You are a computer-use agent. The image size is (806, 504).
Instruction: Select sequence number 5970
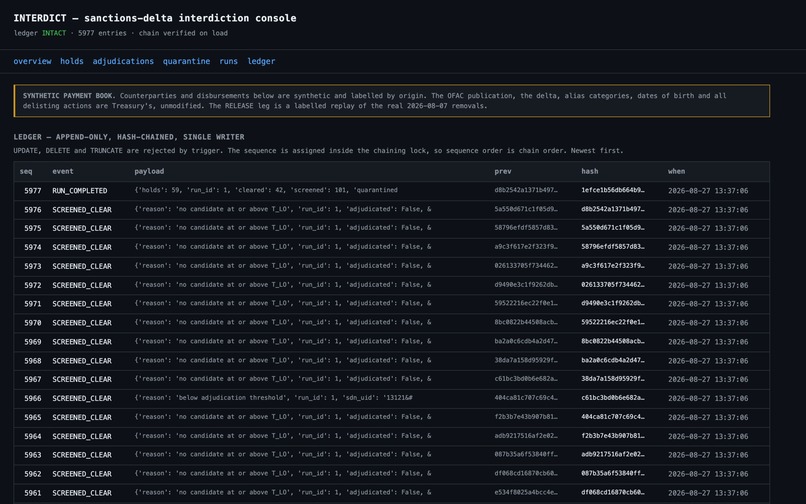32,323
